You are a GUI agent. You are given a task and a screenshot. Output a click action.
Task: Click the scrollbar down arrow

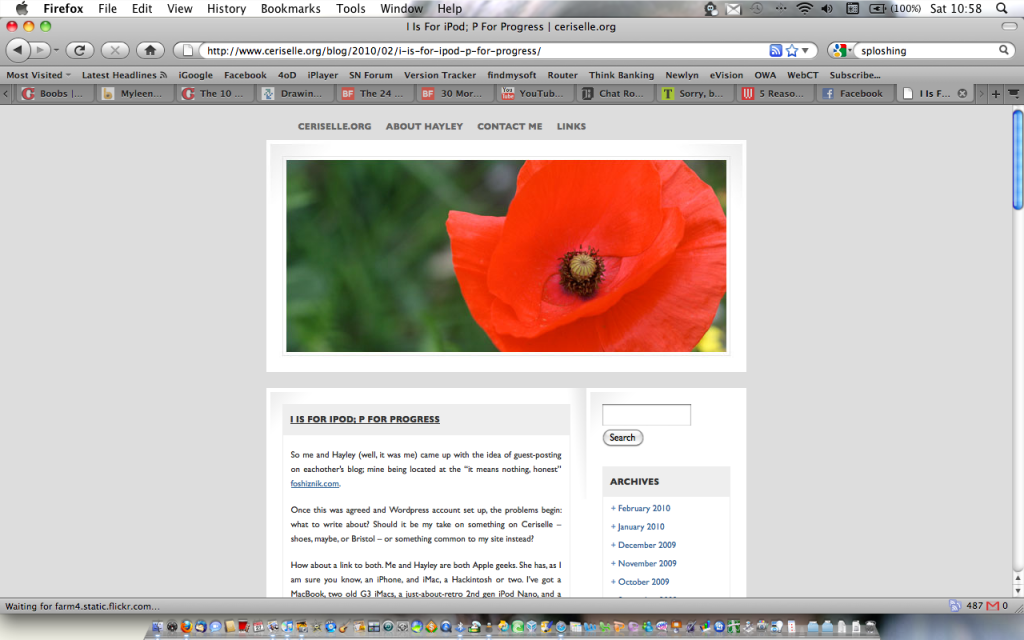[x=1017, y=590]
